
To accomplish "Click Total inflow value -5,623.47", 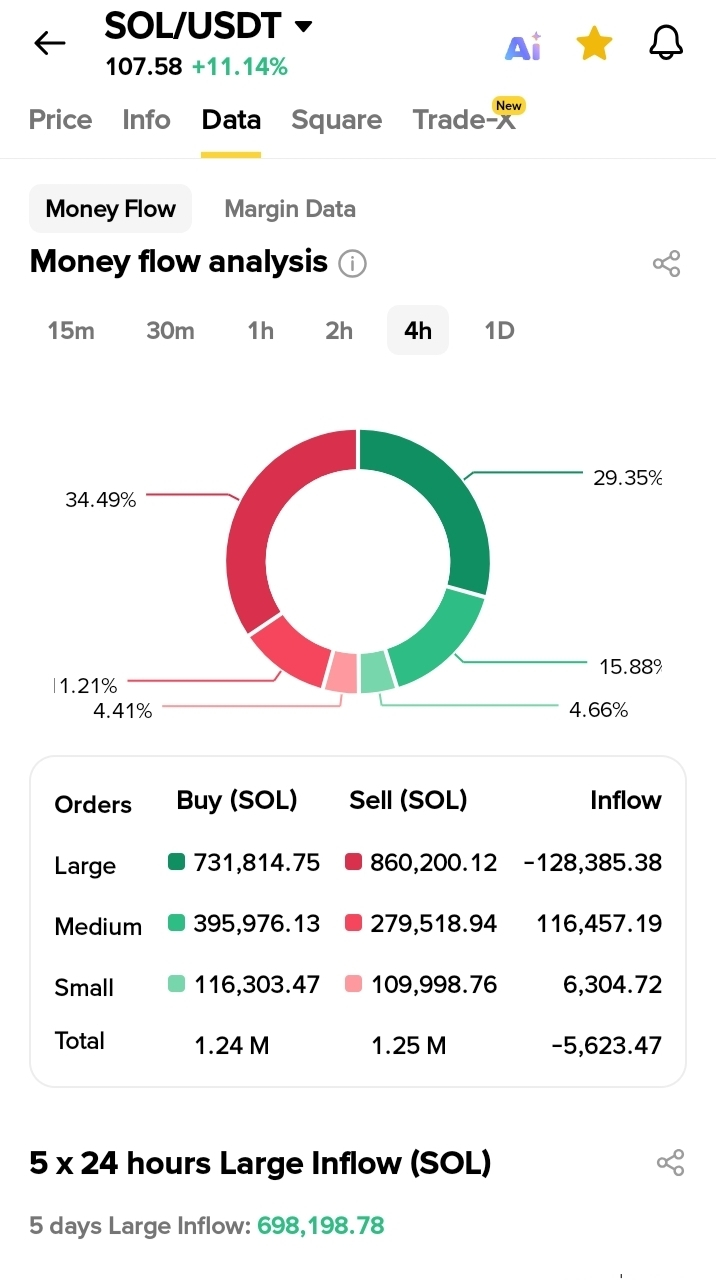I will click(x=607, y=1046).
